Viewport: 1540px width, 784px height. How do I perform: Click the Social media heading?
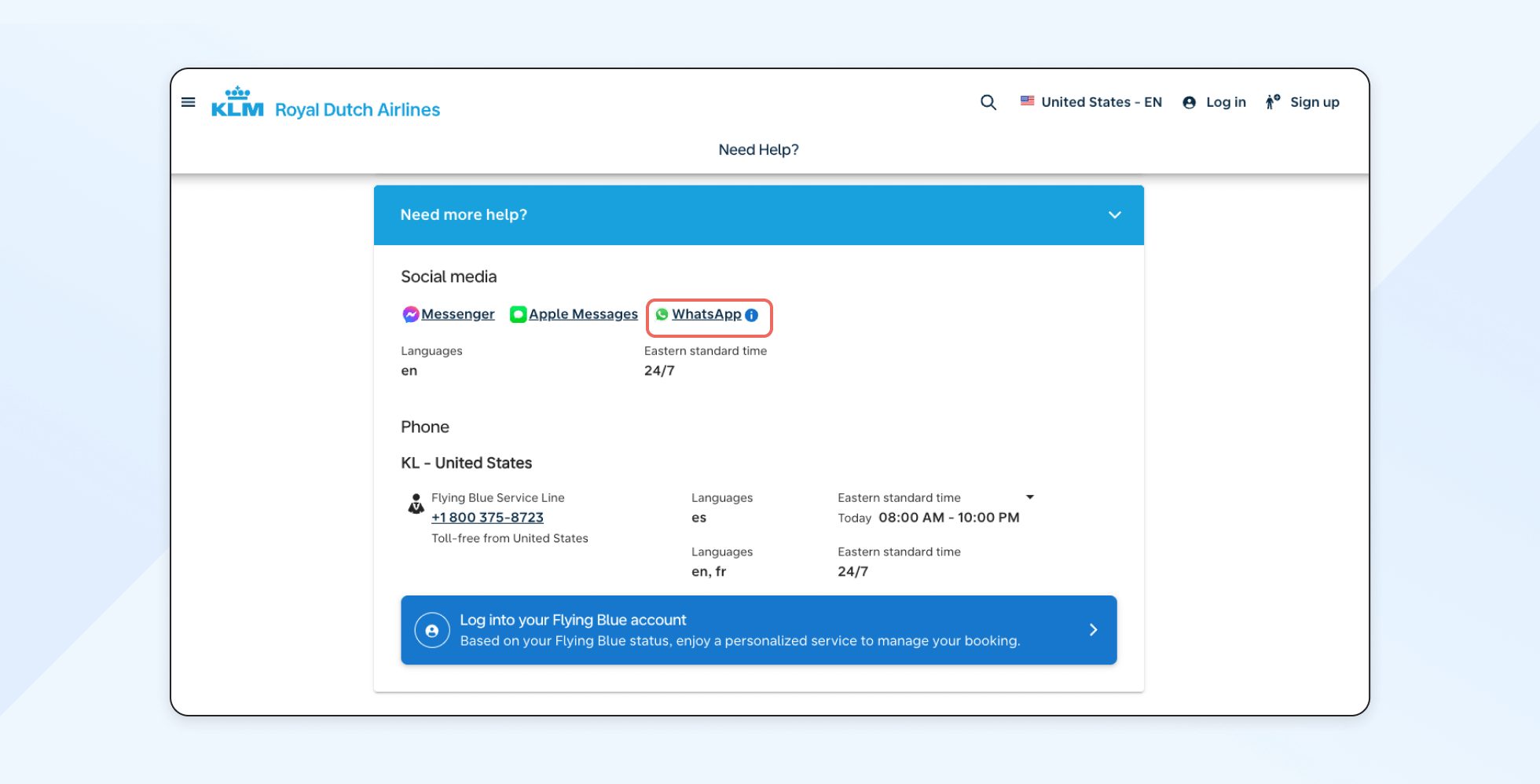(x=449, y=277)
